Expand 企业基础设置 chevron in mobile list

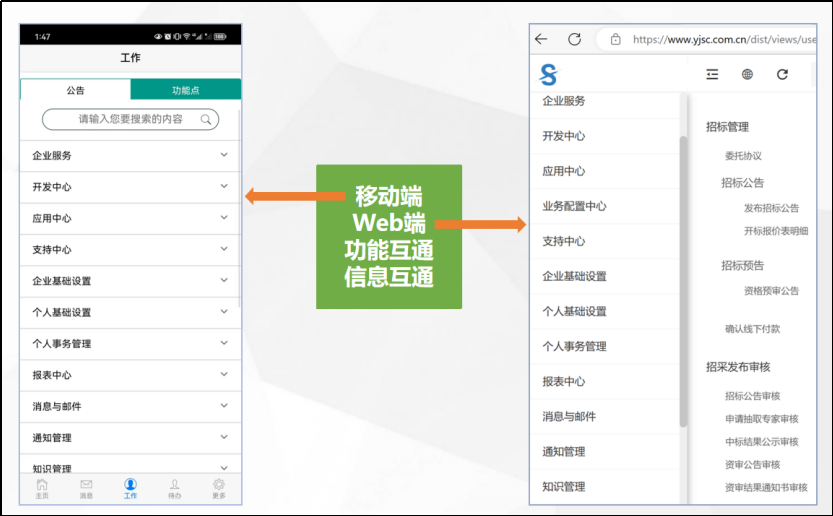coord(224,280)
